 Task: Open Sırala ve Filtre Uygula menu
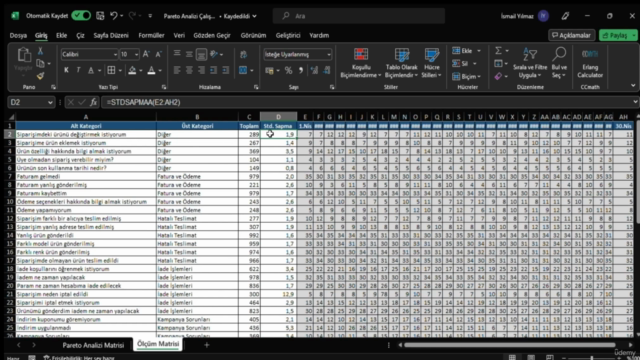(x=530, y=63)
